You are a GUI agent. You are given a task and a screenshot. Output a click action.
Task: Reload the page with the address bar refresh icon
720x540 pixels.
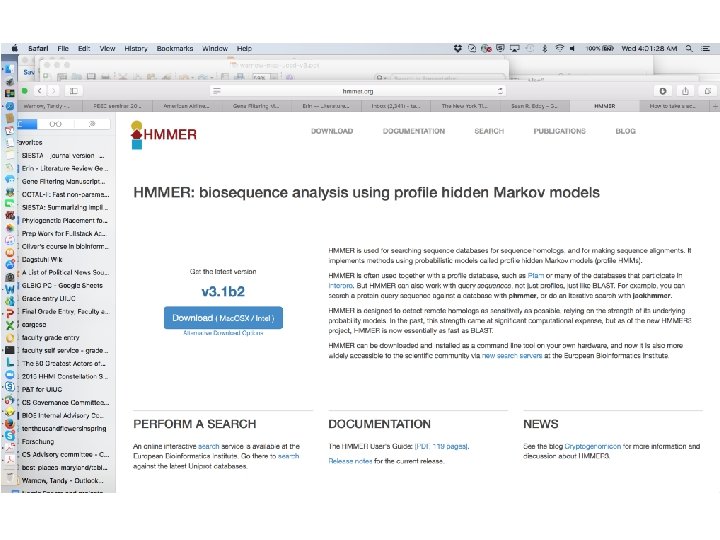[x=500, y=91]
